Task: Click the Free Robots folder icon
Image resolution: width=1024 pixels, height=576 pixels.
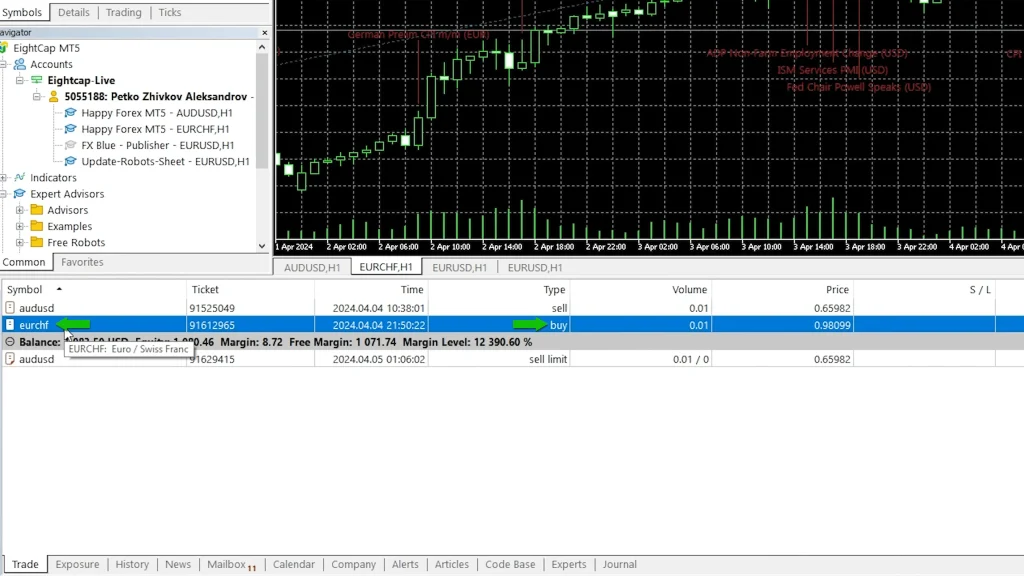Action: click(37, 242)
